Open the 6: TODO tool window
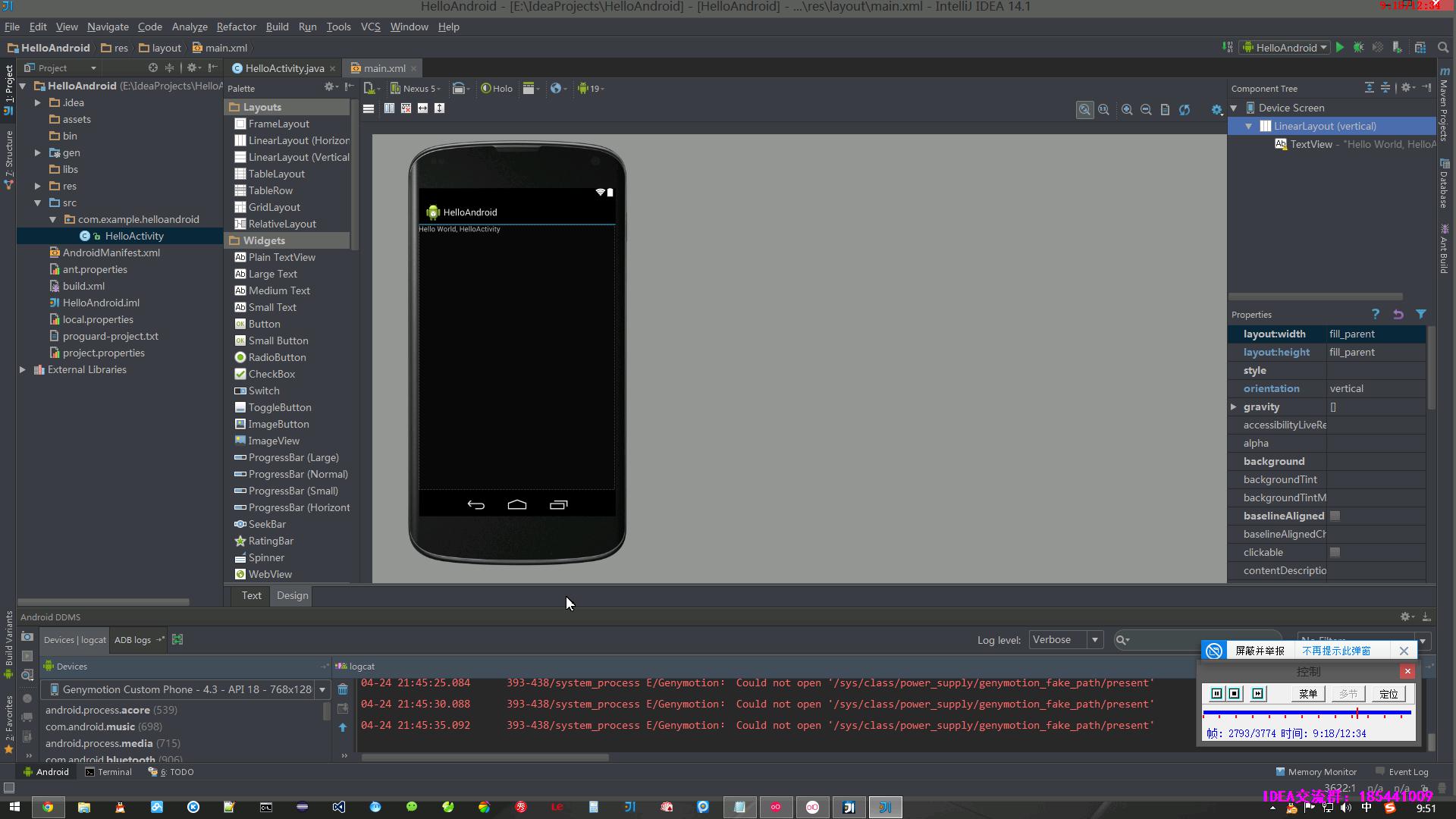 (171, 772)
